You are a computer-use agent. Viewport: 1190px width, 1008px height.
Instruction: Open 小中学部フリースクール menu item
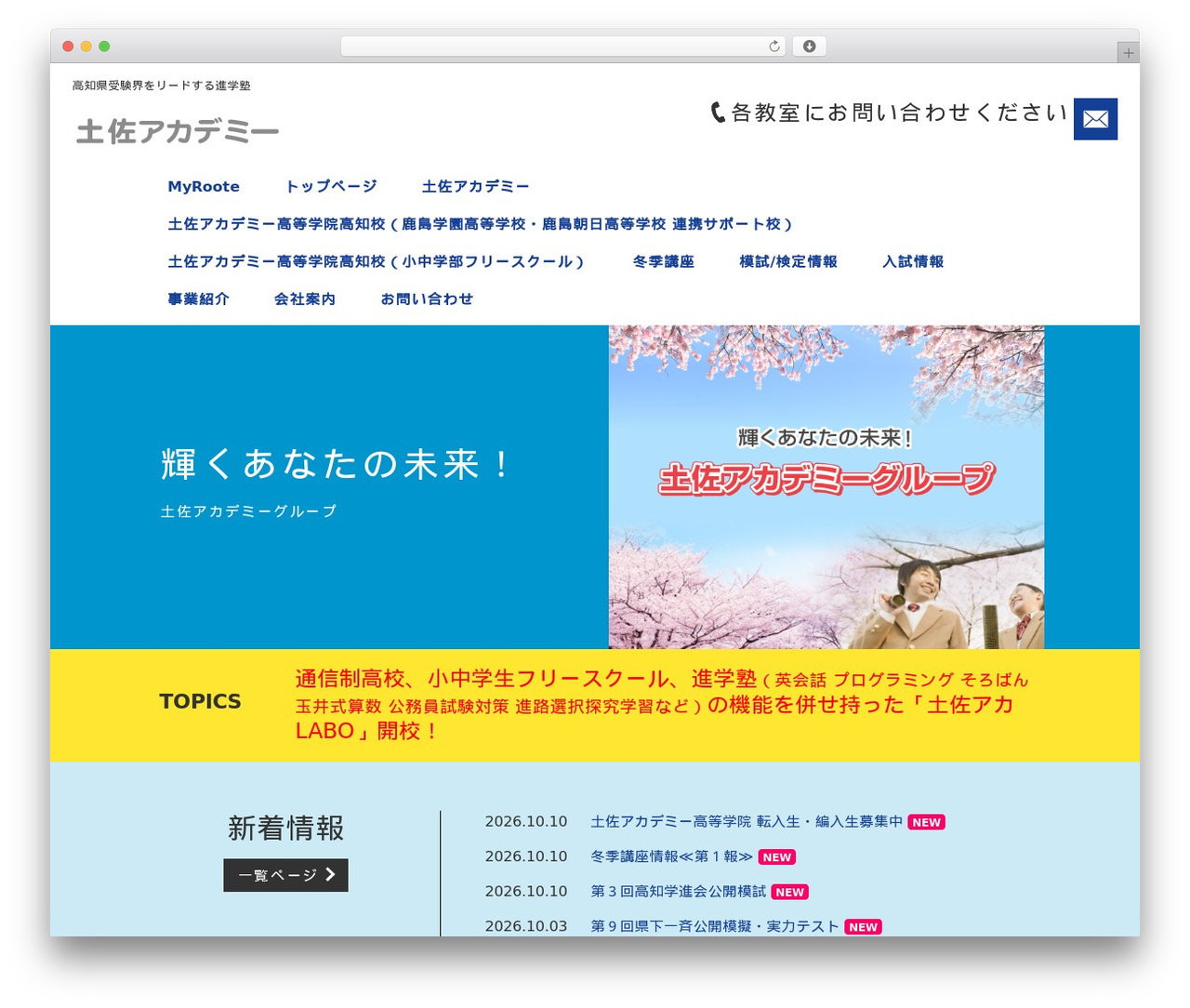point(376,262)
